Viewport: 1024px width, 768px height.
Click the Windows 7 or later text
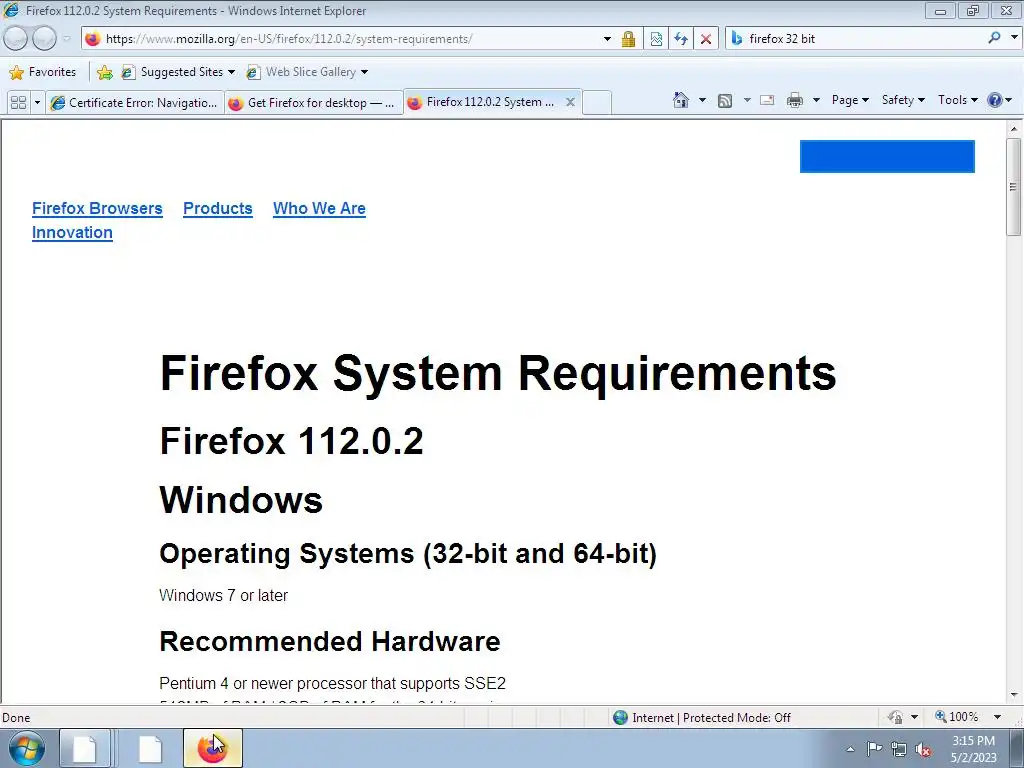223,596
